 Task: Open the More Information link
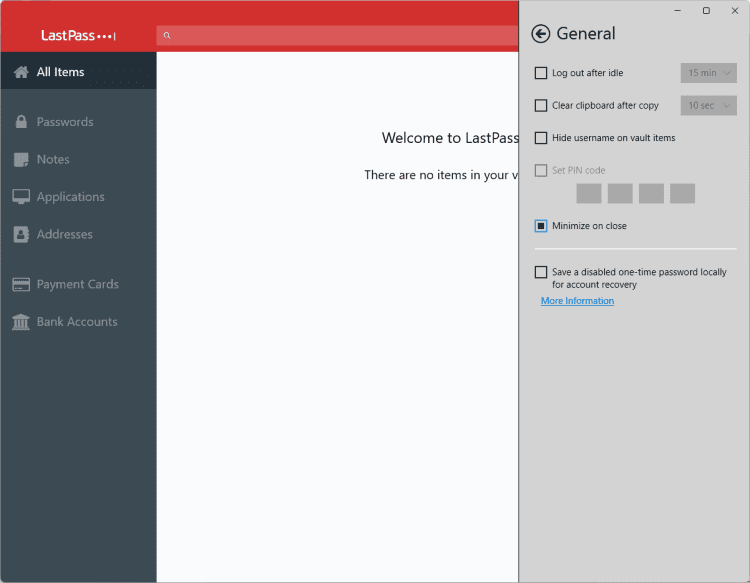[x=577, y=301]
